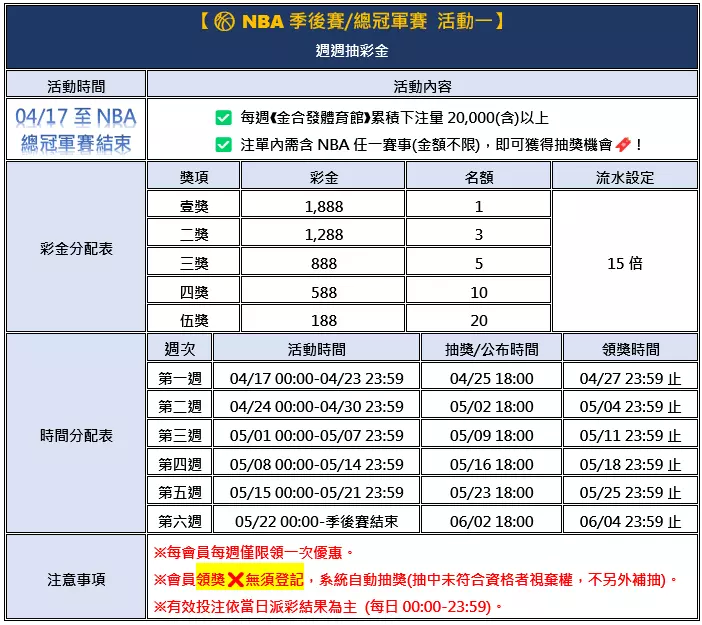Screen dimensions: 702x625
Task: Click the prize amount 188
Action: (x=323, y=321)
